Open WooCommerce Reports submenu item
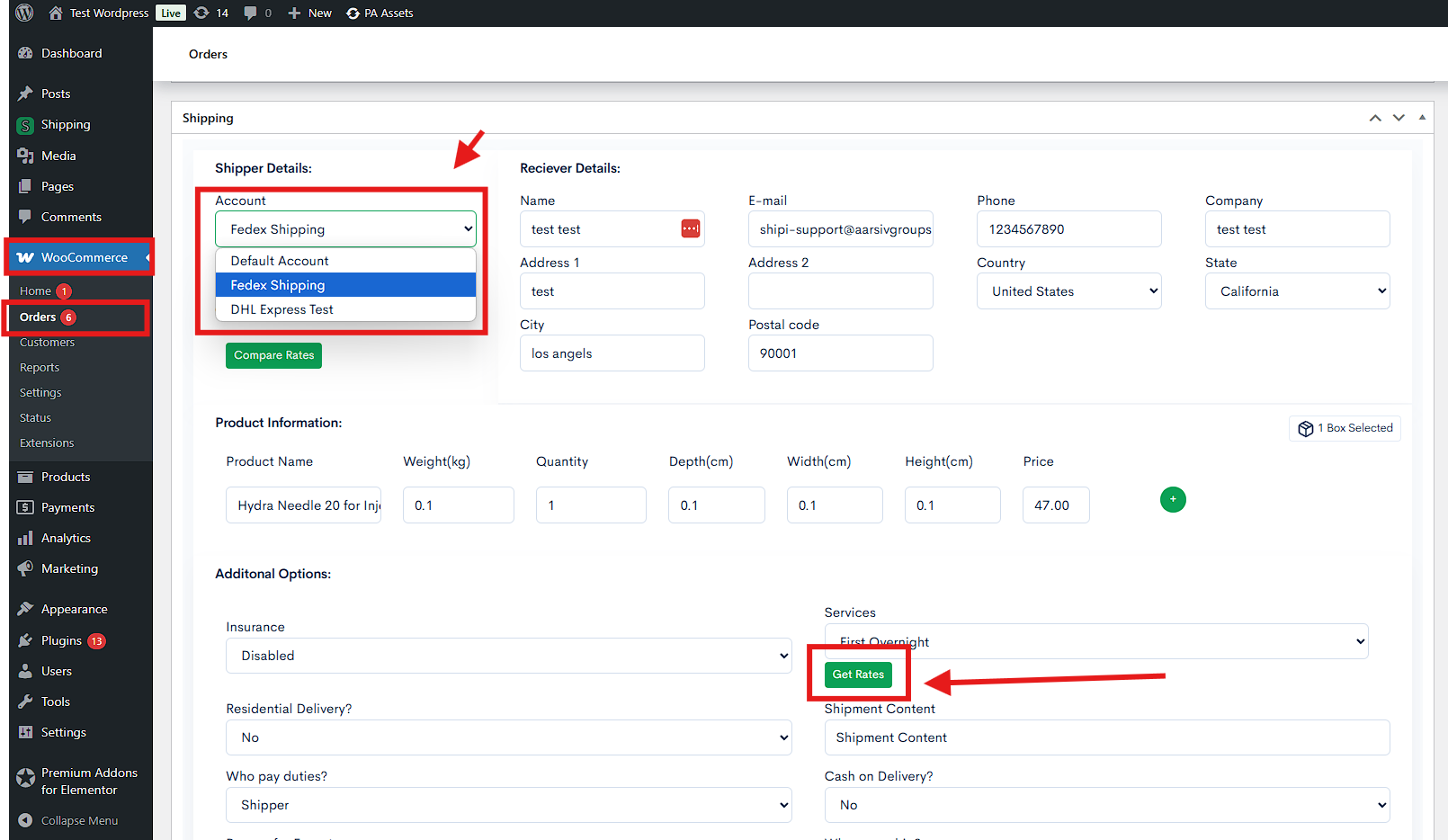Image resolution: width=1448 pixels, height=840 pixels. [40, 367]
